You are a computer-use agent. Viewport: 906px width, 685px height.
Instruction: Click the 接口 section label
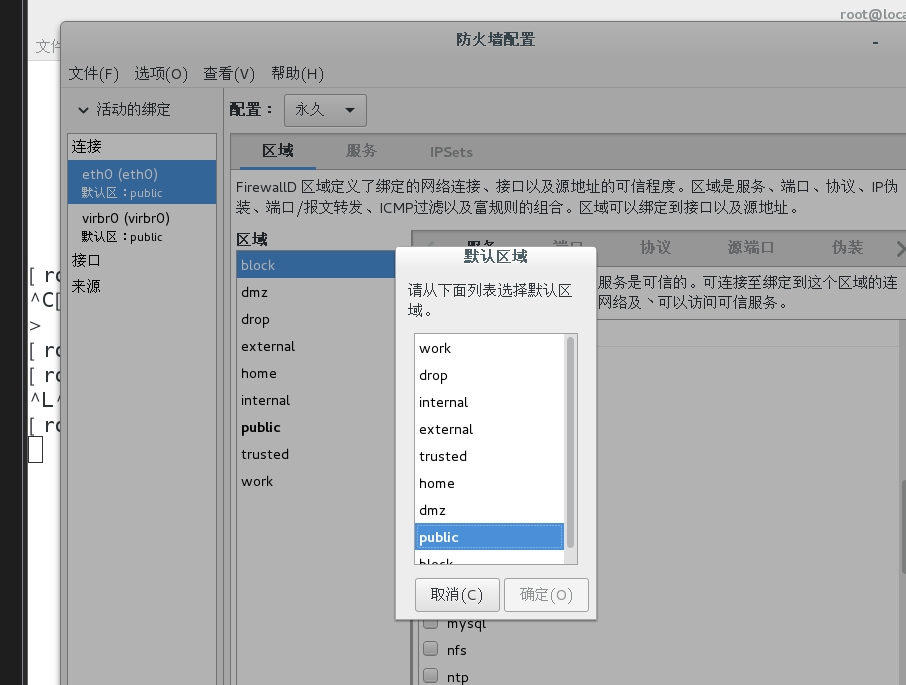click(x=86, y=260)
